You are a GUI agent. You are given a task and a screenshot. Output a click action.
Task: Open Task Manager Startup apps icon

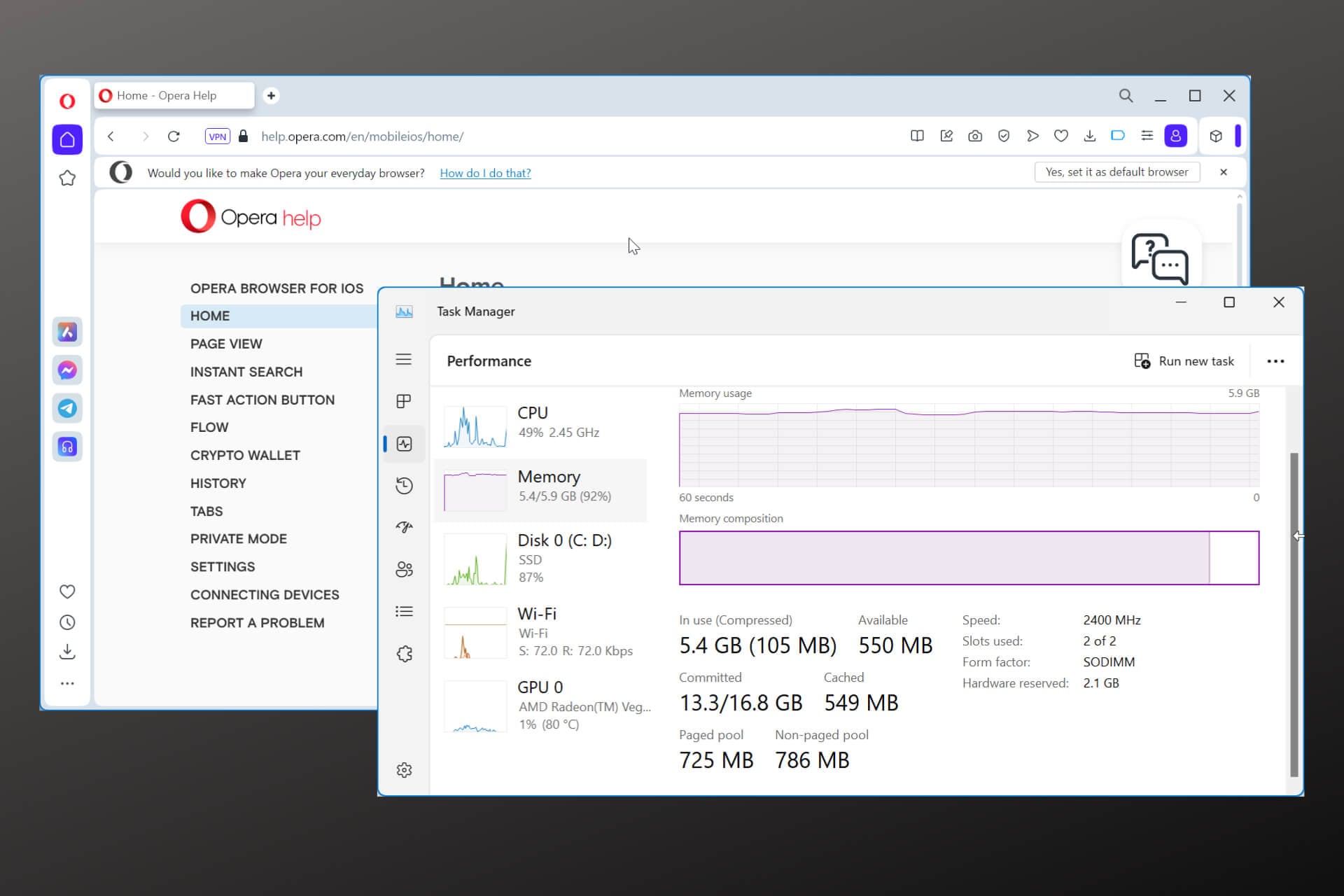(404, 527)
